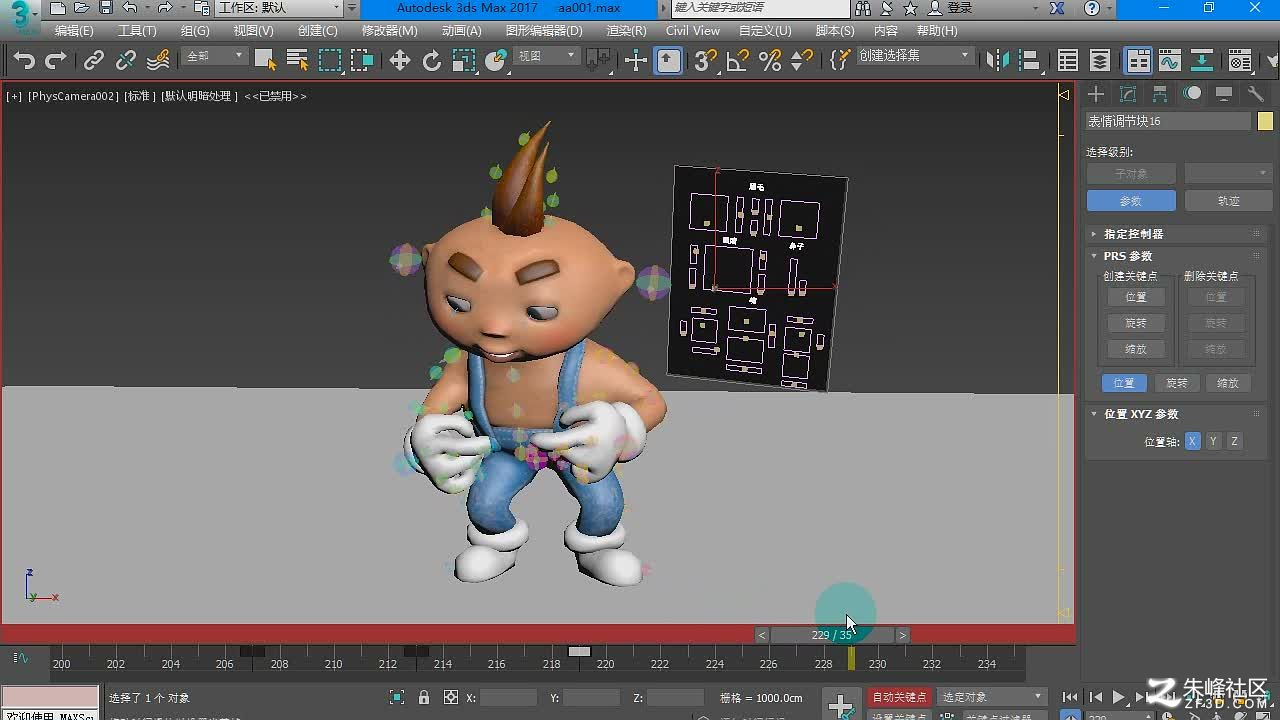
Task: Click the time slider 229 / 35 handle
Action: [832, 635]
